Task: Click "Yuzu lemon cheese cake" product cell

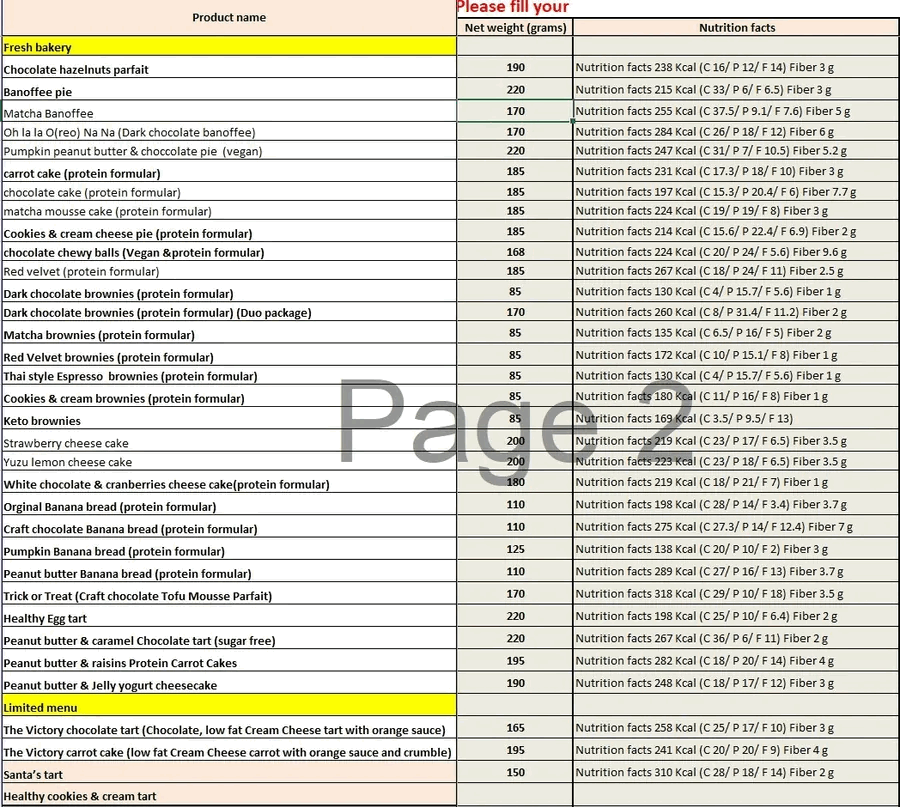Action: 229,461
